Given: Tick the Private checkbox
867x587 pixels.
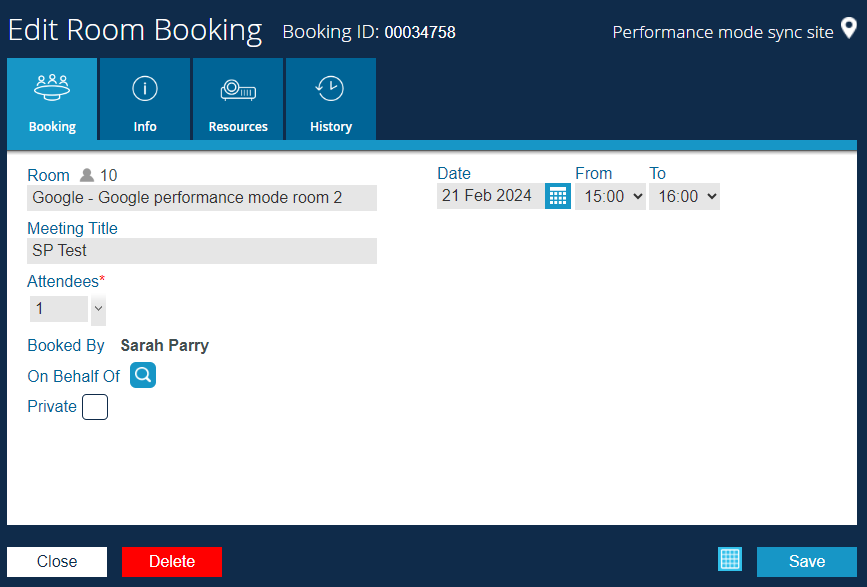Looking at the screenshot, I should [x=95, y=407].
